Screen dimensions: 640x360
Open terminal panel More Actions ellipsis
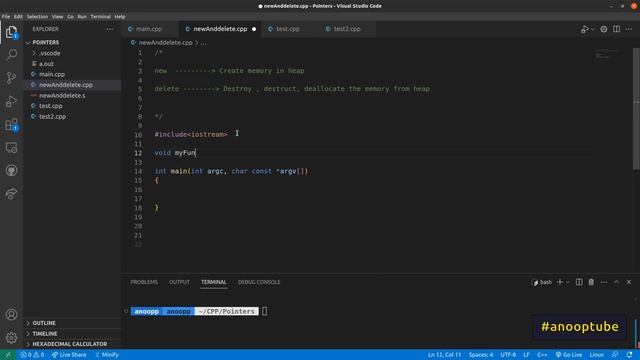click(x=604, y=282)
